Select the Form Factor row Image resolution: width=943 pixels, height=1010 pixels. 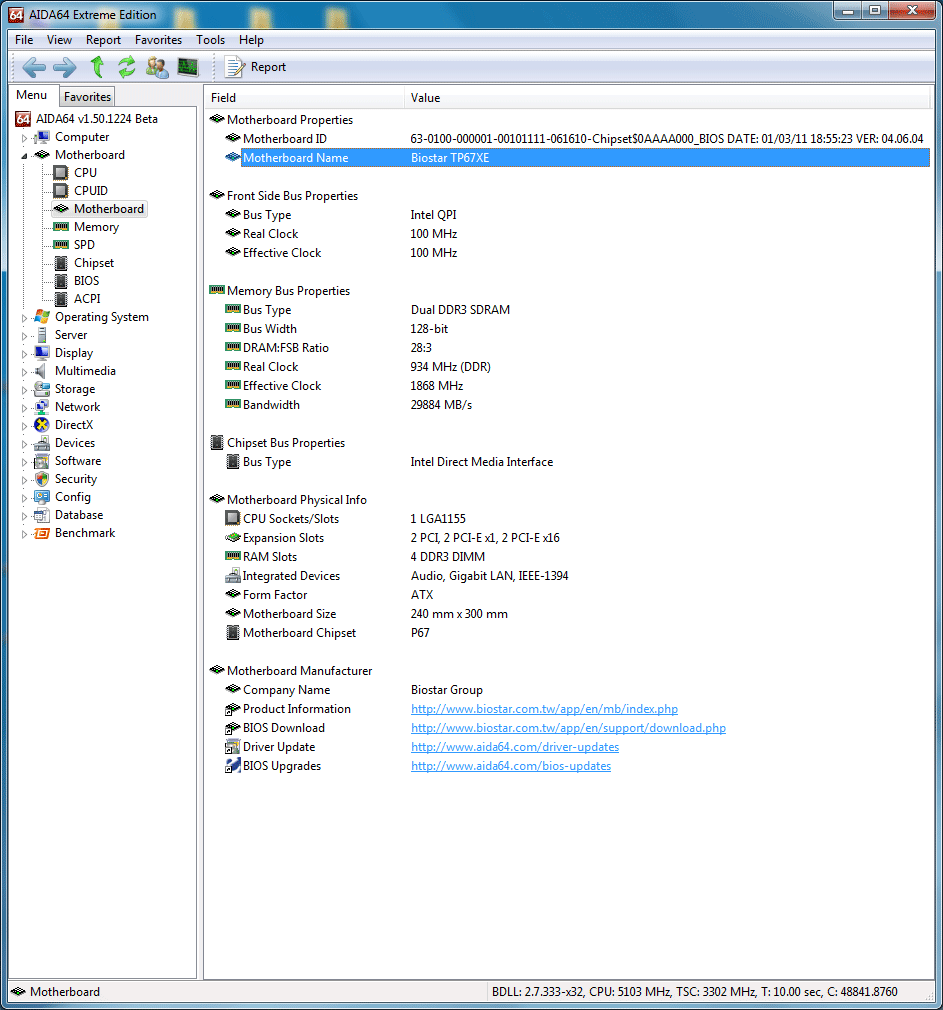pyautogui.click(x=576, y=595)
